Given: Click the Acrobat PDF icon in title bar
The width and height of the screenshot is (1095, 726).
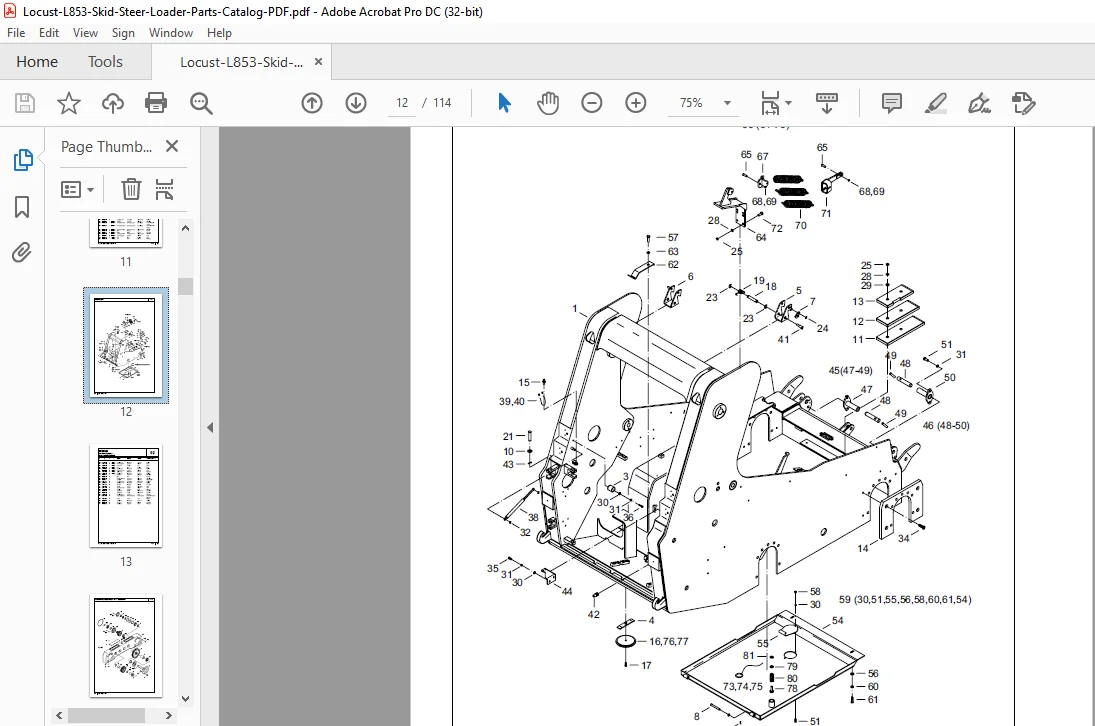Looking at the screenshot, I should [10, 11].
